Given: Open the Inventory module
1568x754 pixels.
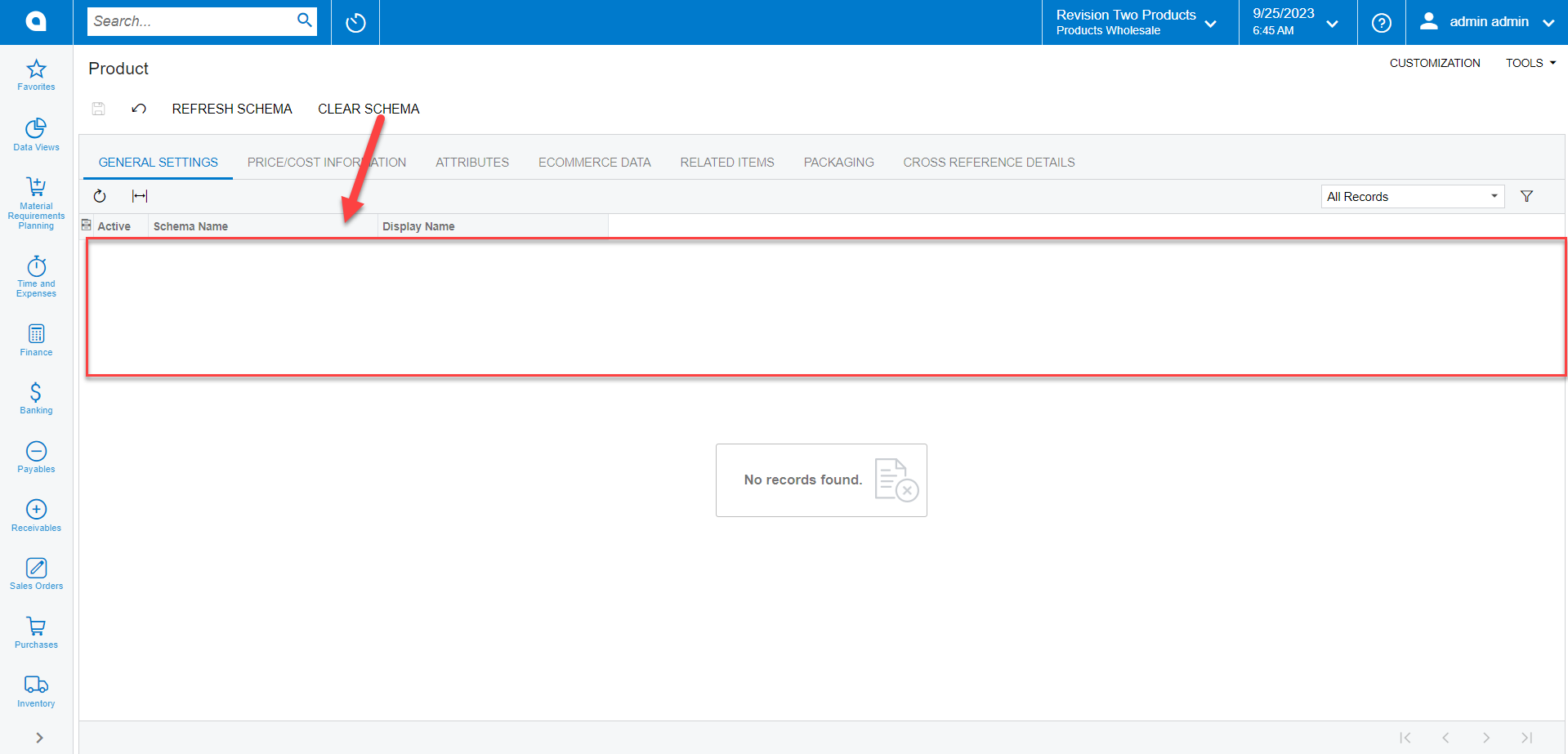Looking at the screenshot, I should click(35, 689).
